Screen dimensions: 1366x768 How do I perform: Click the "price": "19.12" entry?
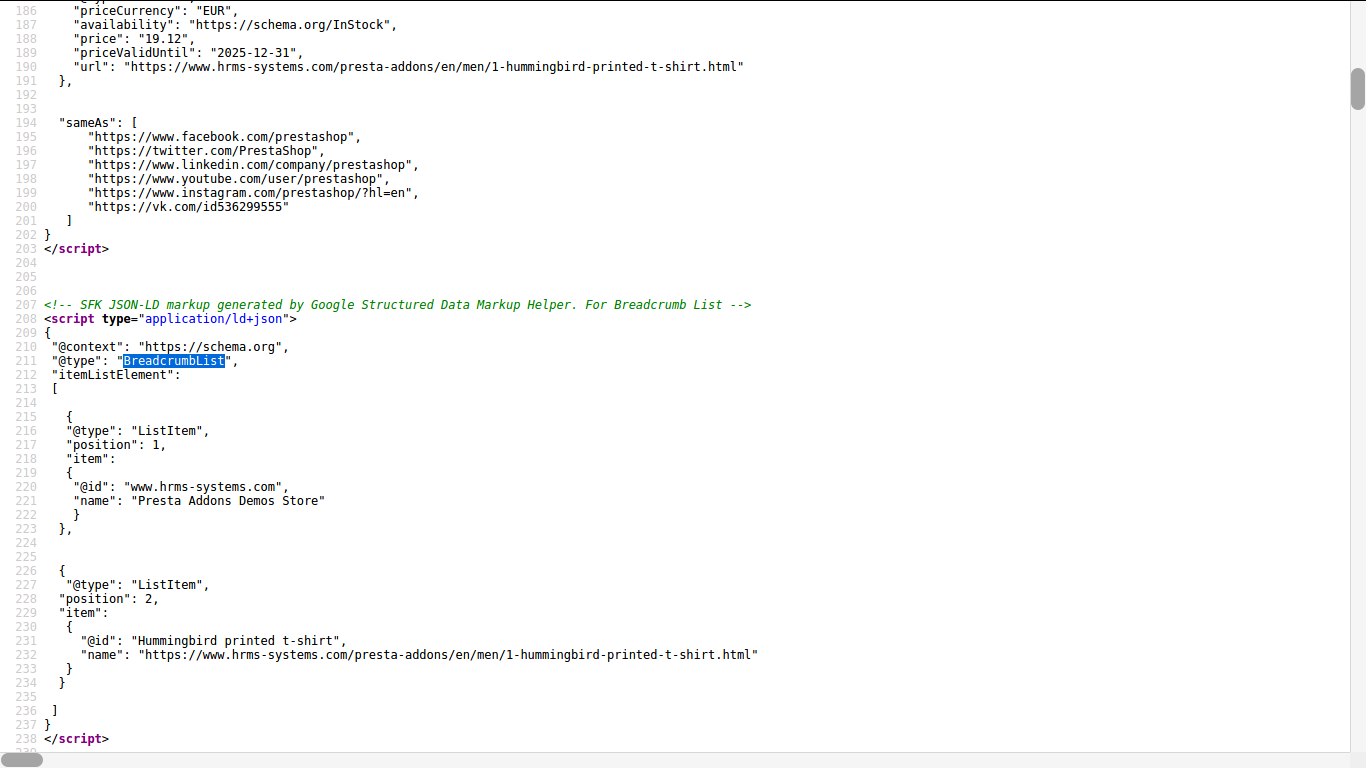(x=133, y=39)
